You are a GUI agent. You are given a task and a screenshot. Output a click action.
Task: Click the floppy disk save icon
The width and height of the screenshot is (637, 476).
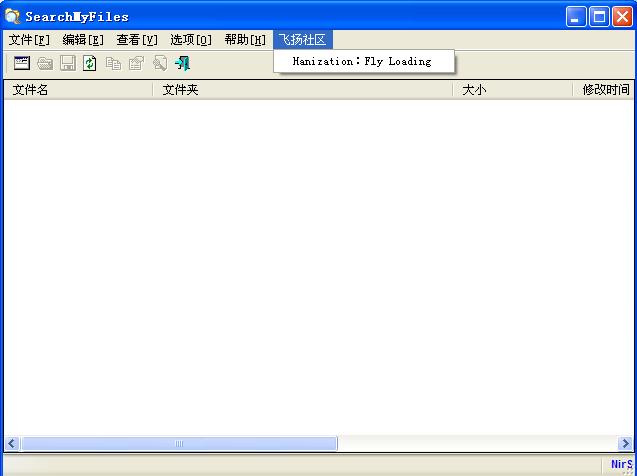(x=68, y=63)
